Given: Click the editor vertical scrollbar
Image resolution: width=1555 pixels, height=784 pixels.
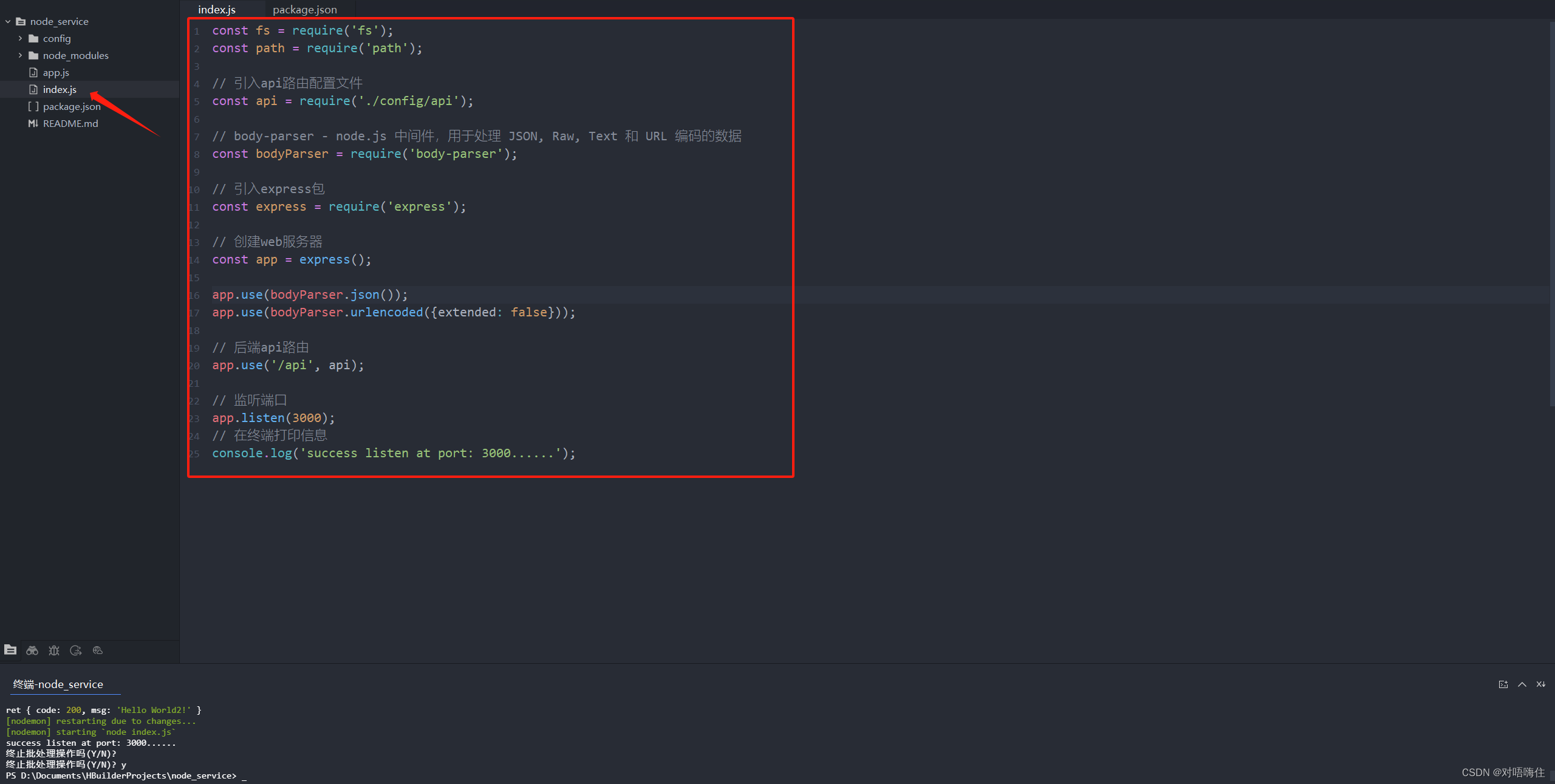Looking at the screenshot, I should (x=1551, y=213).
